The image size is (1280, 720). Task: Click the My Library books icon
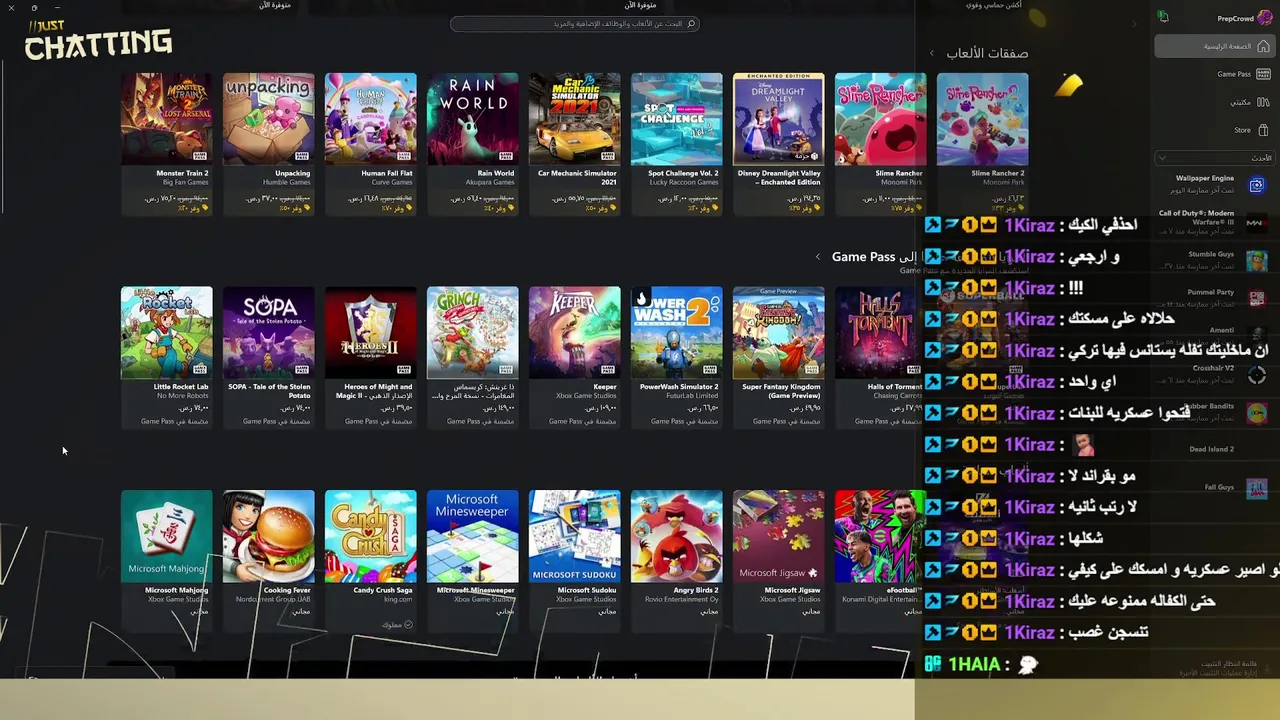(1264, 102)
